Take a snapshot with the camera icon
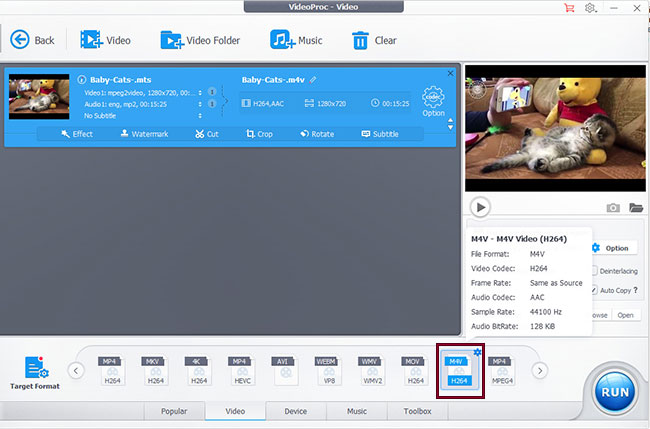650x429 pixels. 613,208
